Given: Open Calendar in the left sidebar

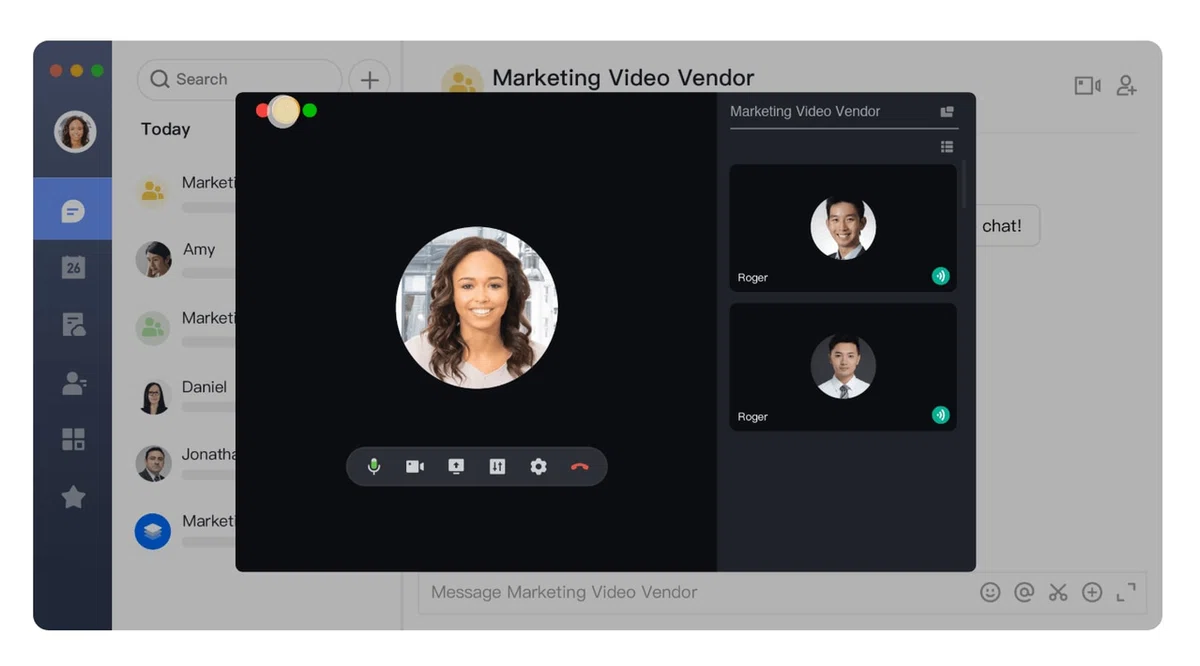Looking at the screenshot, I should 73,267.
